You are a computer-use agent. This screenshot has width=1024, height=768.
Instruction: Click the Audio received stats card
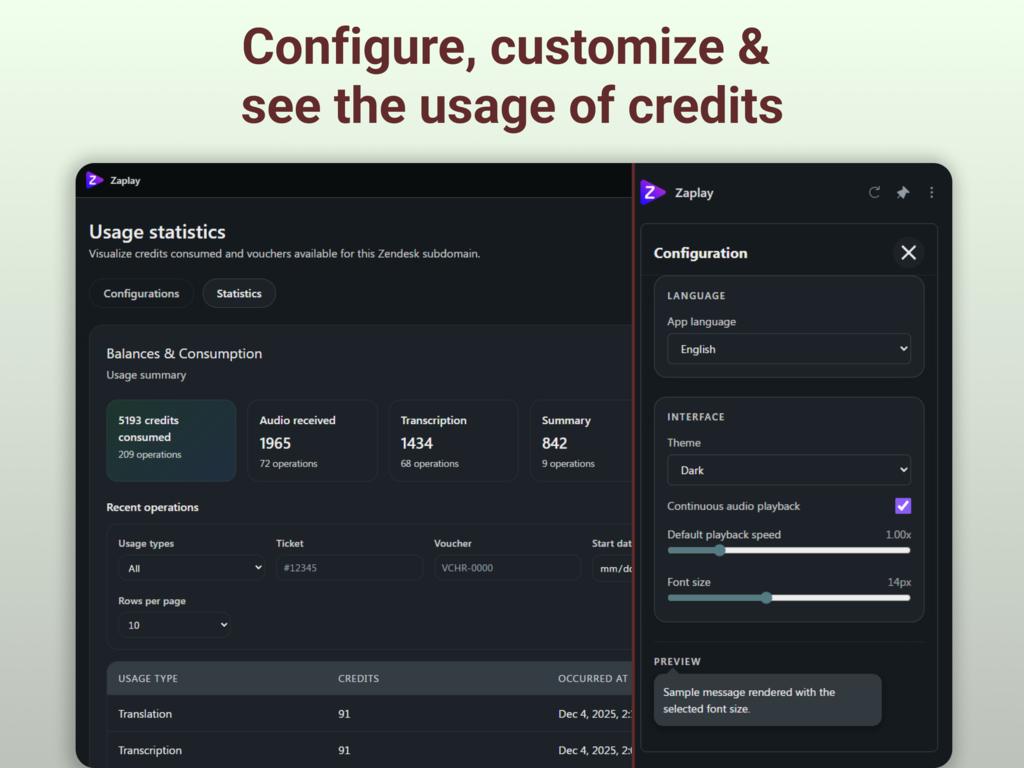(x=312, y=441)
